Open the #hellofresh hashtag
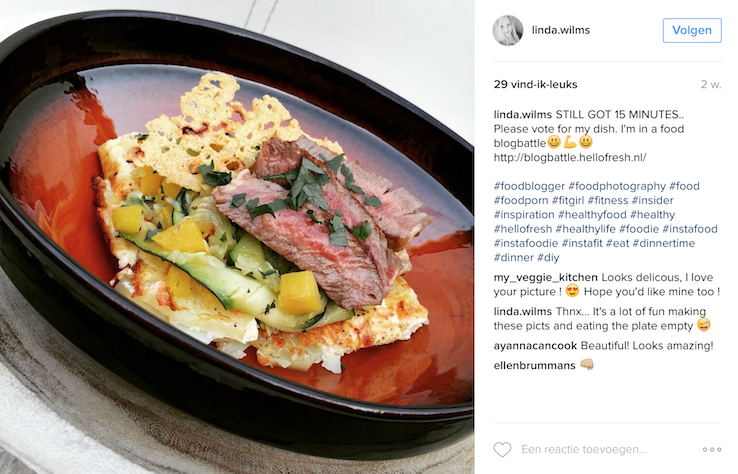This screenshot has width=738, height=474. point(522,229)
